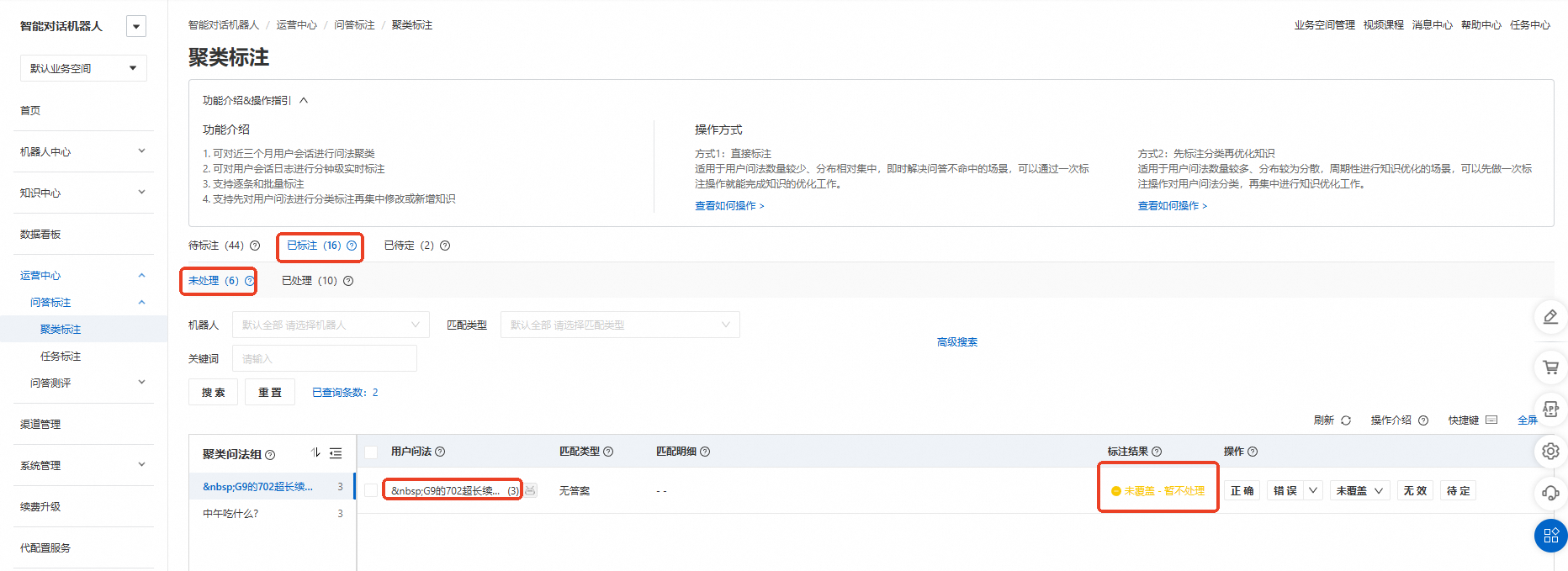This screenshot has height=571, width=1568.
Task: Click help icon beside 未处理 (6)
Action: (x=249, y=281)
